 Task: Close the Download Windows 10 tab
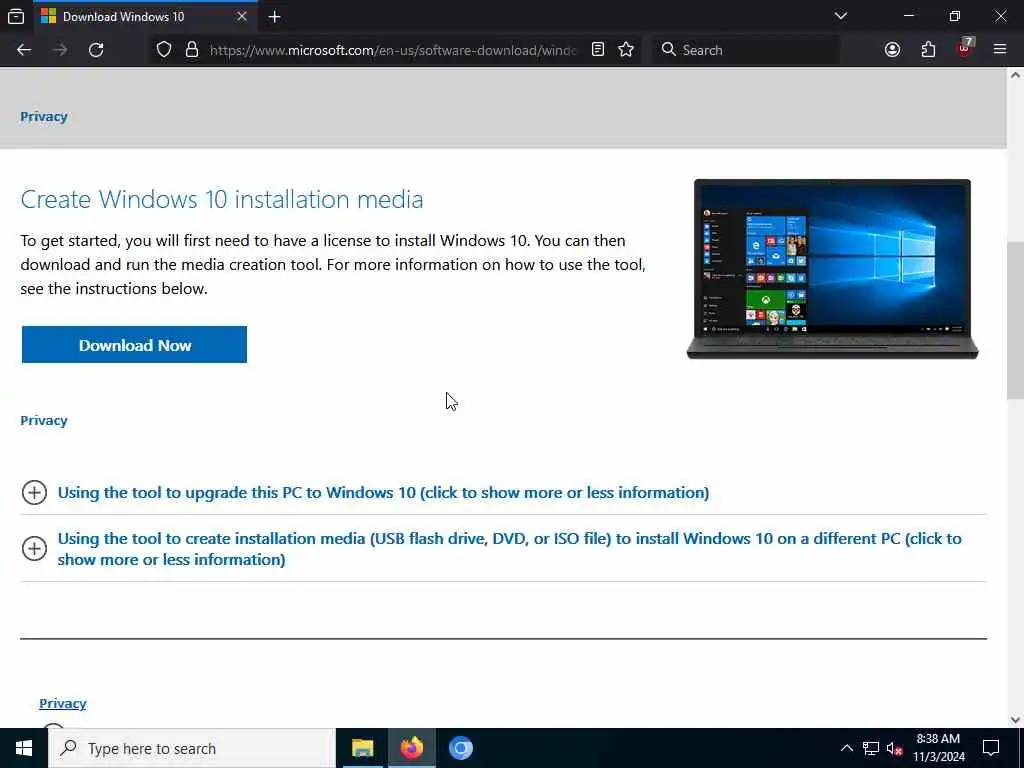pos(242,16)
